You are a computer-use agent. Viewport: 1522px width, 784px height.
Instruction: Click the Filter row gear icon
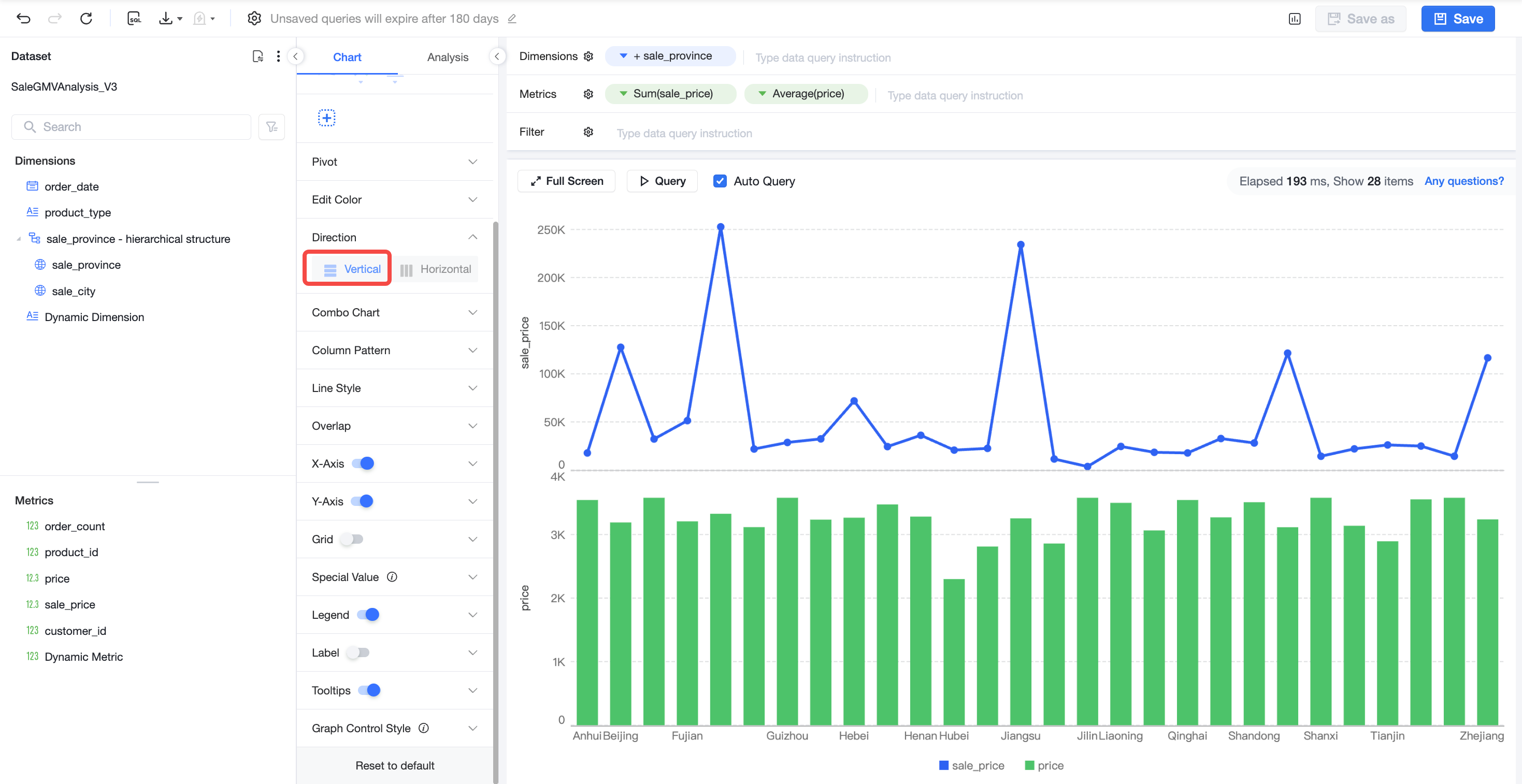coord(588,132)
